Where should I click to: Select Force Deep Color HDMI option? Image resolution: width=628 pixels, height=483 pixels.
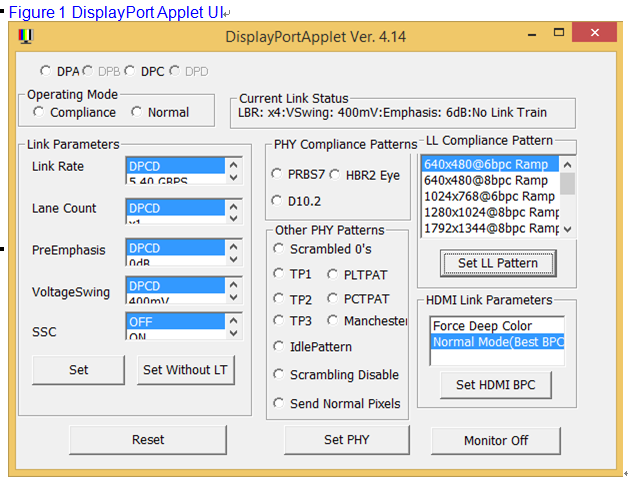497,326
